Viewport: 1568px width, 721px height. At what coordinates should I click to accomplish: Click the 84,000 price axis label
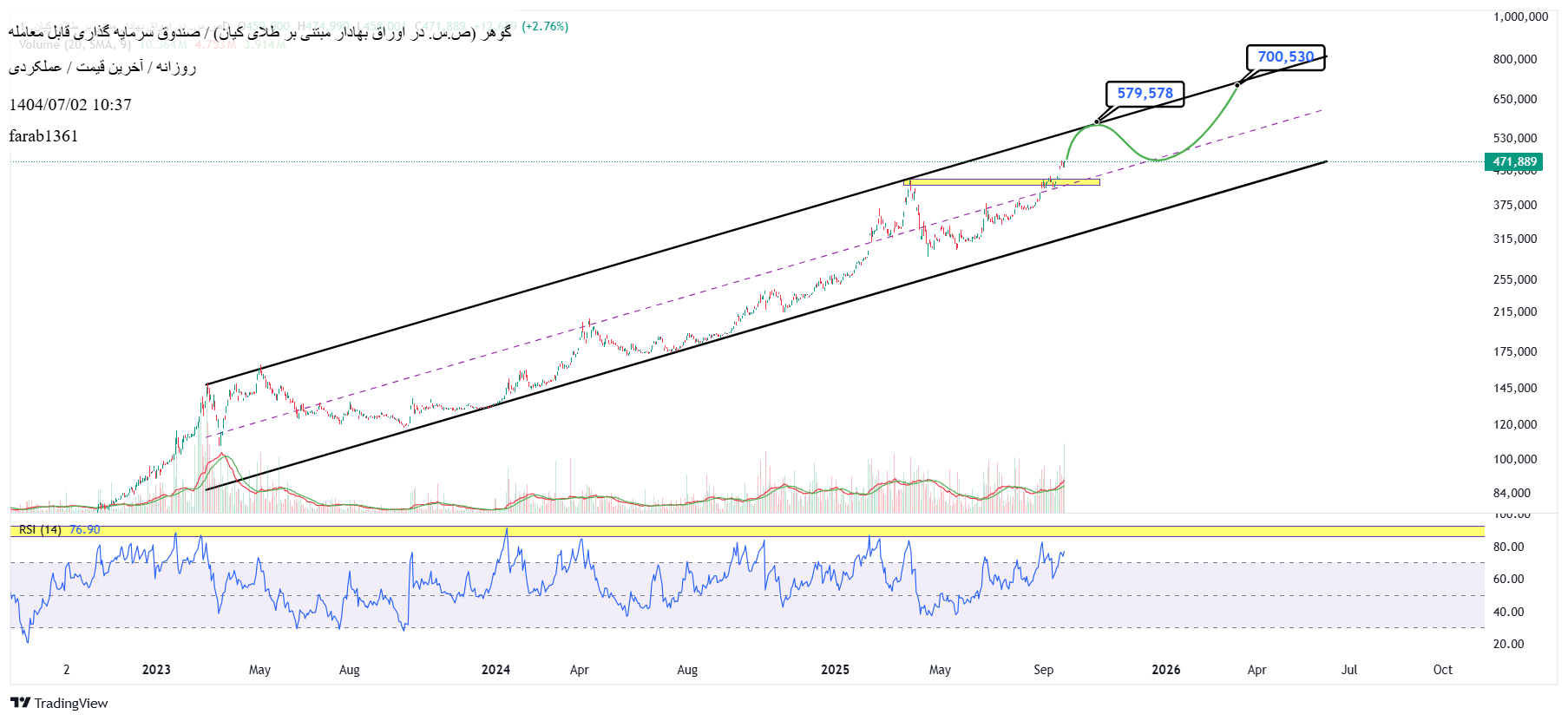[x=1512, y=493]
